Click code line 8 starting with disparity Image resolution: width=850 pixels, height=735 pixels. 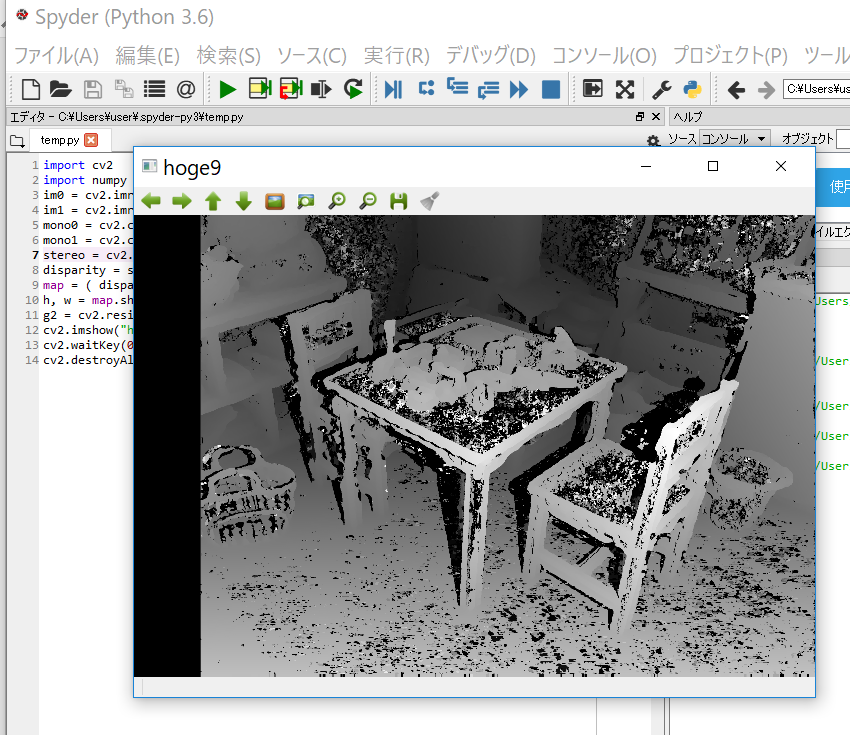click(x=88, y=270)
